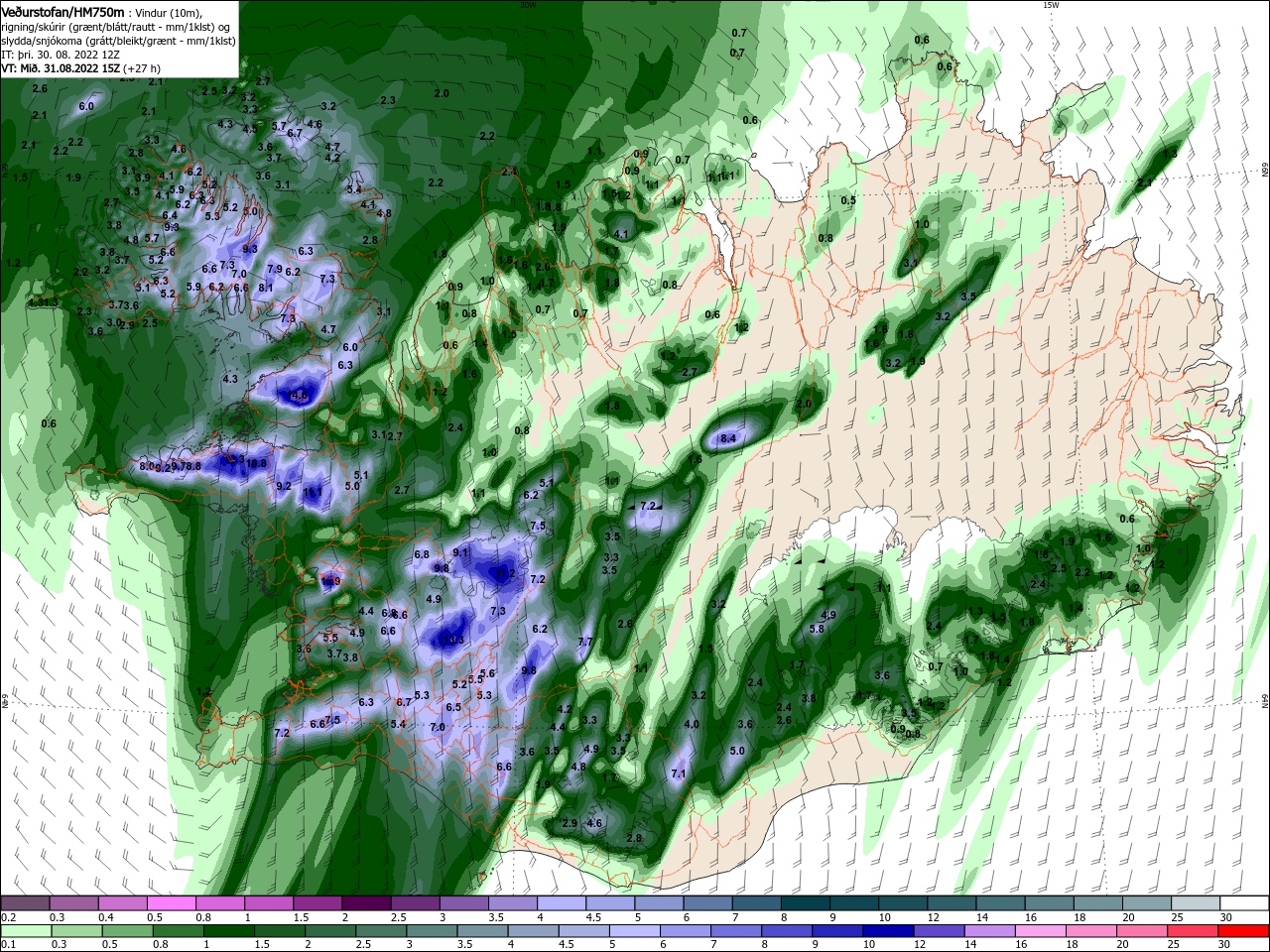Click the 6.8 precipitation value on the map

point(422,554)
